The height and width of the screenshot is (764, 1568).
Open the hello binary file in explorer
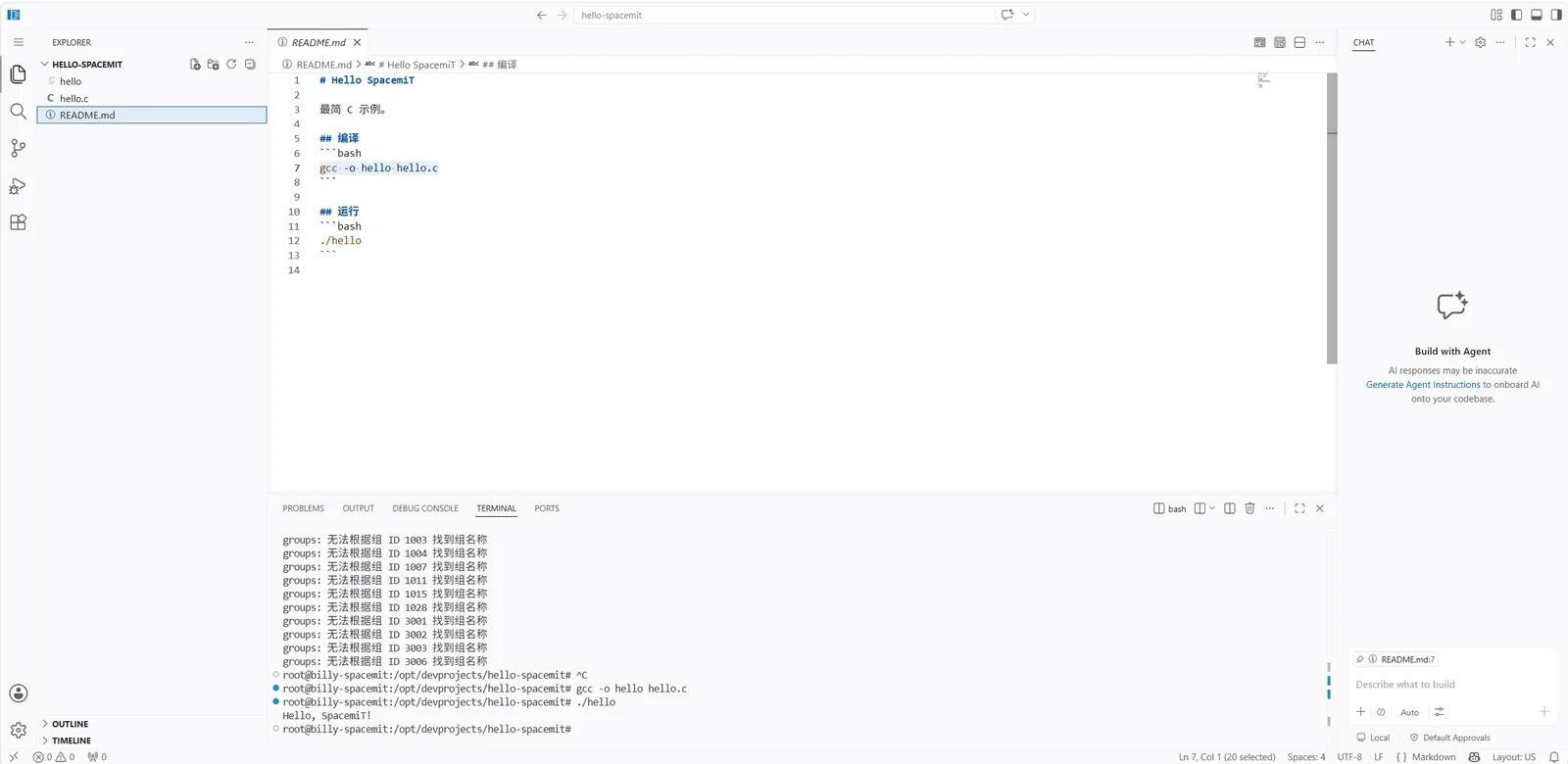coord(152,81)
